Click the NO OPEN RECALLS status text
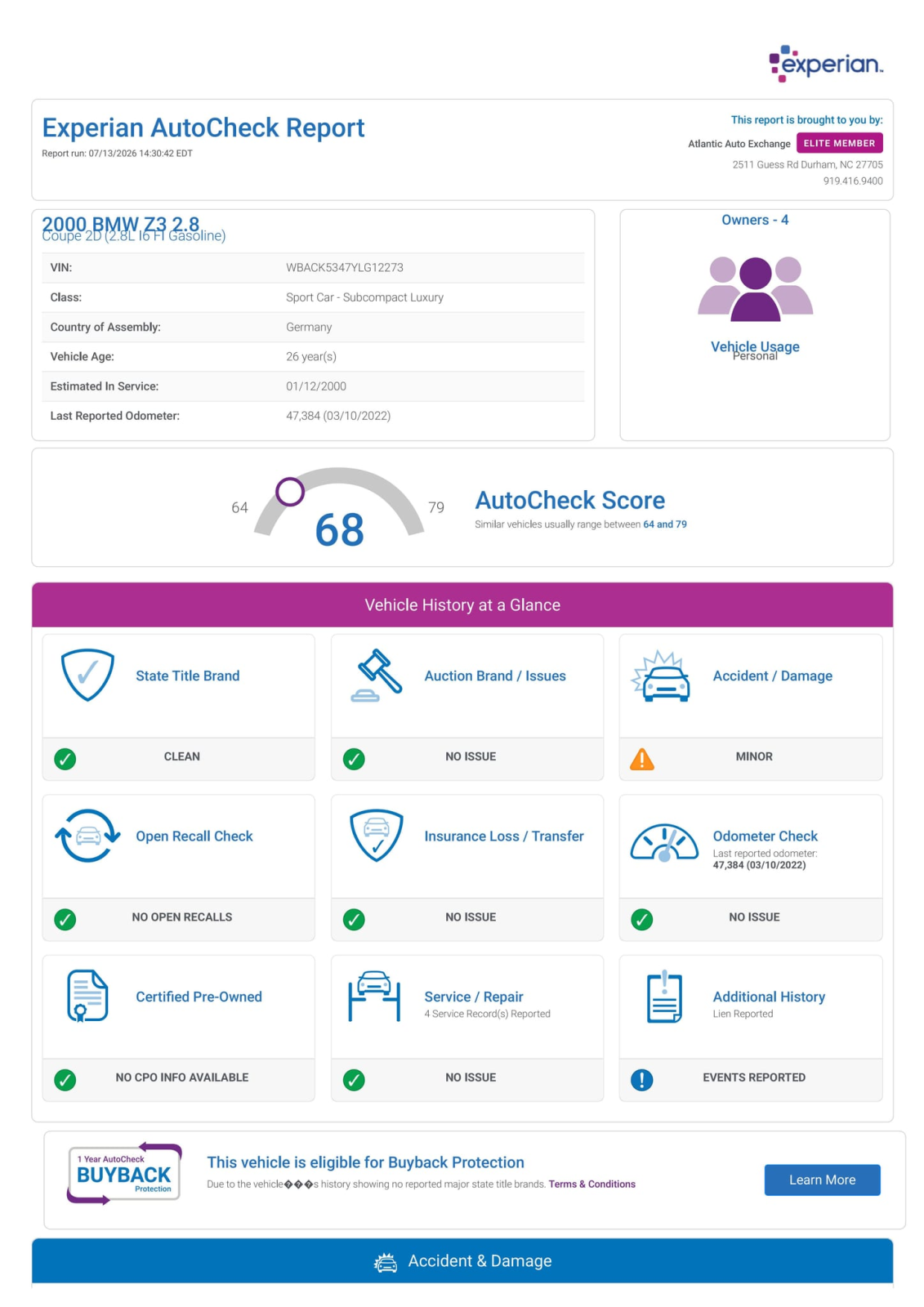Screen dimensions: 924x1307 tap(182, 917)
